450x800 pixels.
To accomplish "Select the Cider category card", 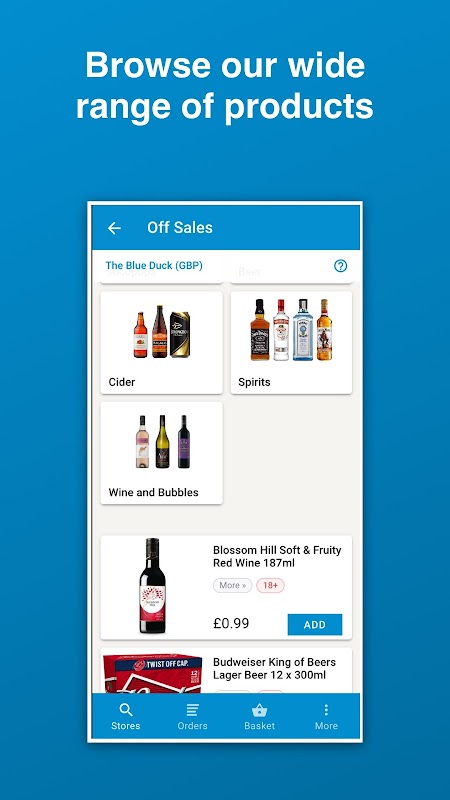I will [x=161, y=342].
